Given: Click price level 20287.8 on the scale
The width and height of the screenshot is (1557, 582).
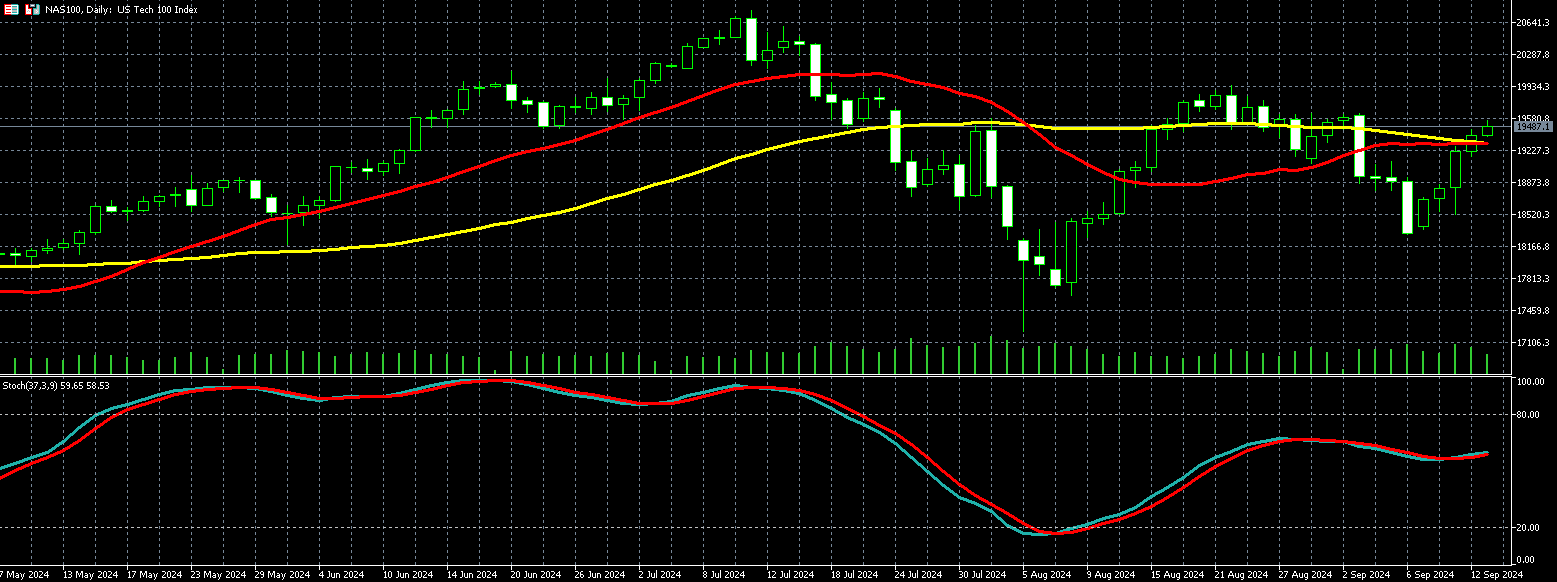Looking at the screenshot, I should click(1532, 54).
